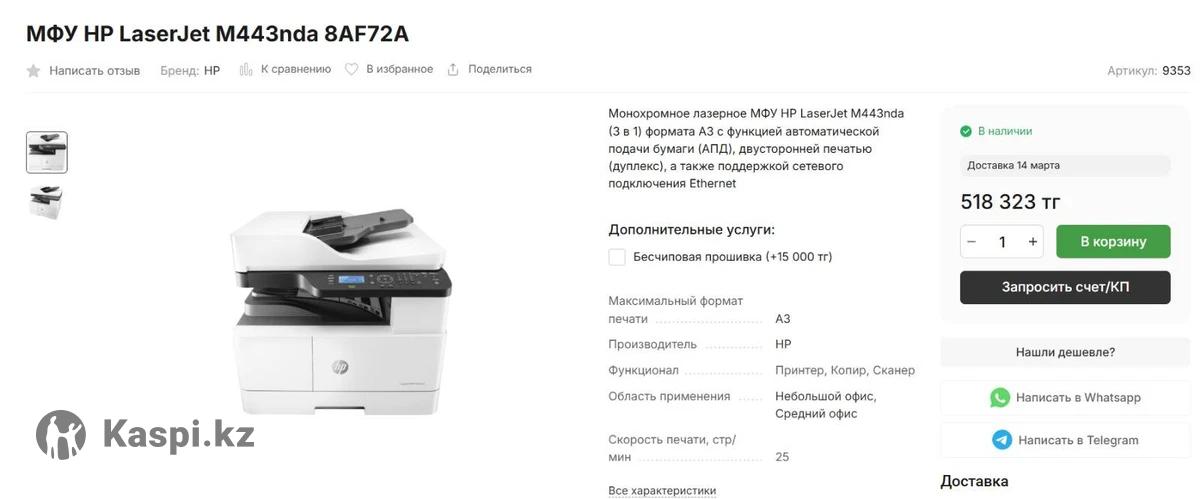Click the star icon beside Написать отзыв
Screen dimensions: 1200x499
click(x=33, y=71)
